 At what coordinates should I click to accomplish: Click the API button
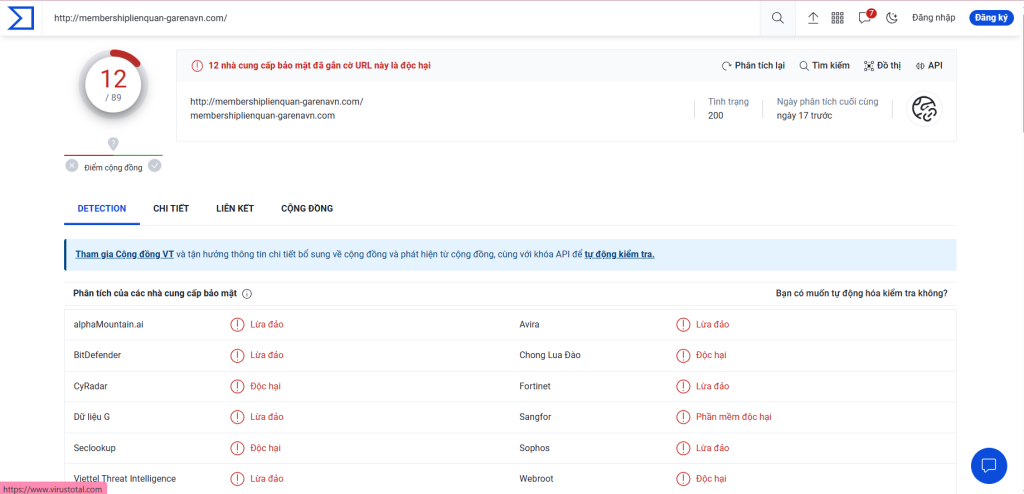(x=929, y=65)
